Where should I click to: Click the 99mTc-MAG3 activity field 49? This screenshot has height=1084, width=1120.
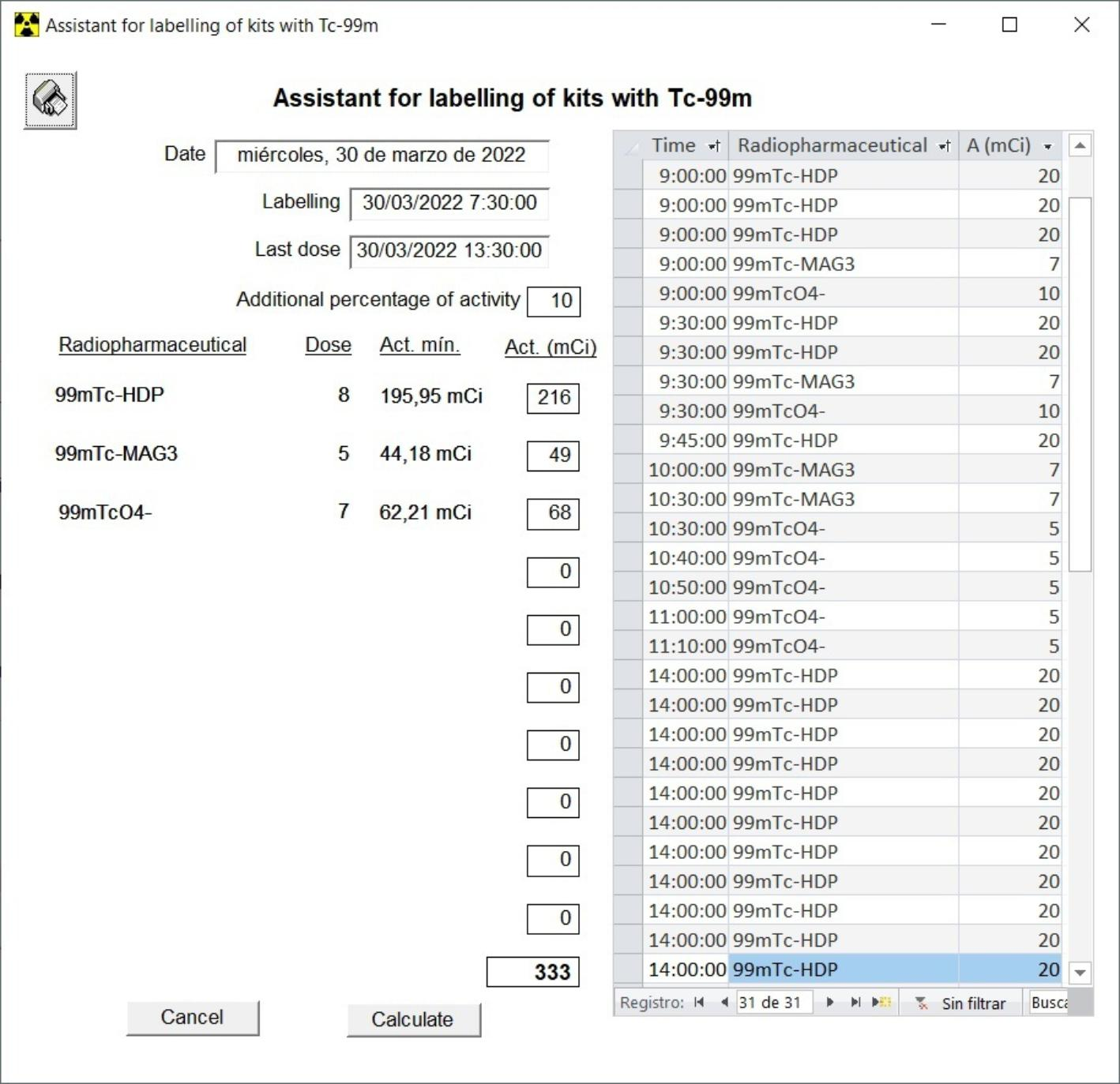click(554, 456)
